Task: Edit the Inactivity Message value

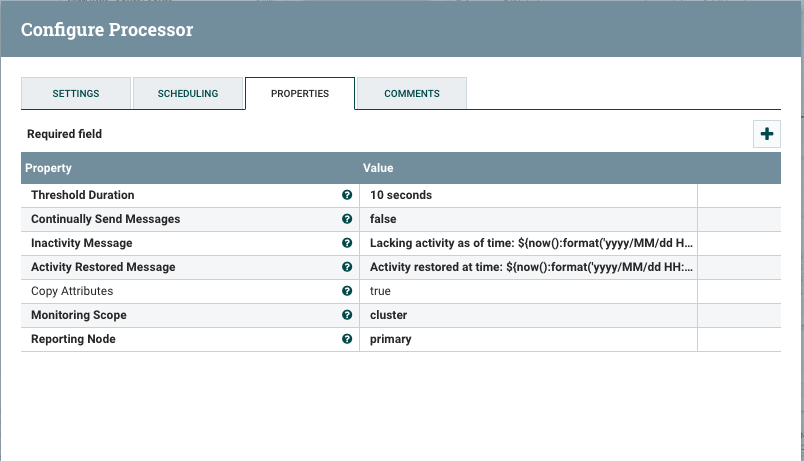Action: tap(528, 243)
